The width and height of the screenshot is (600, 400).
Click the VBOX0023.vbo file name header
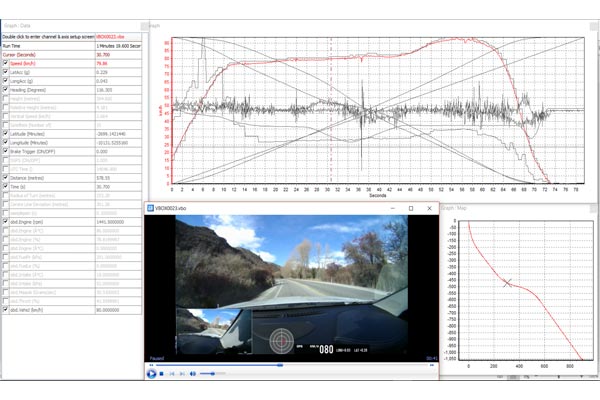[108, 36]
